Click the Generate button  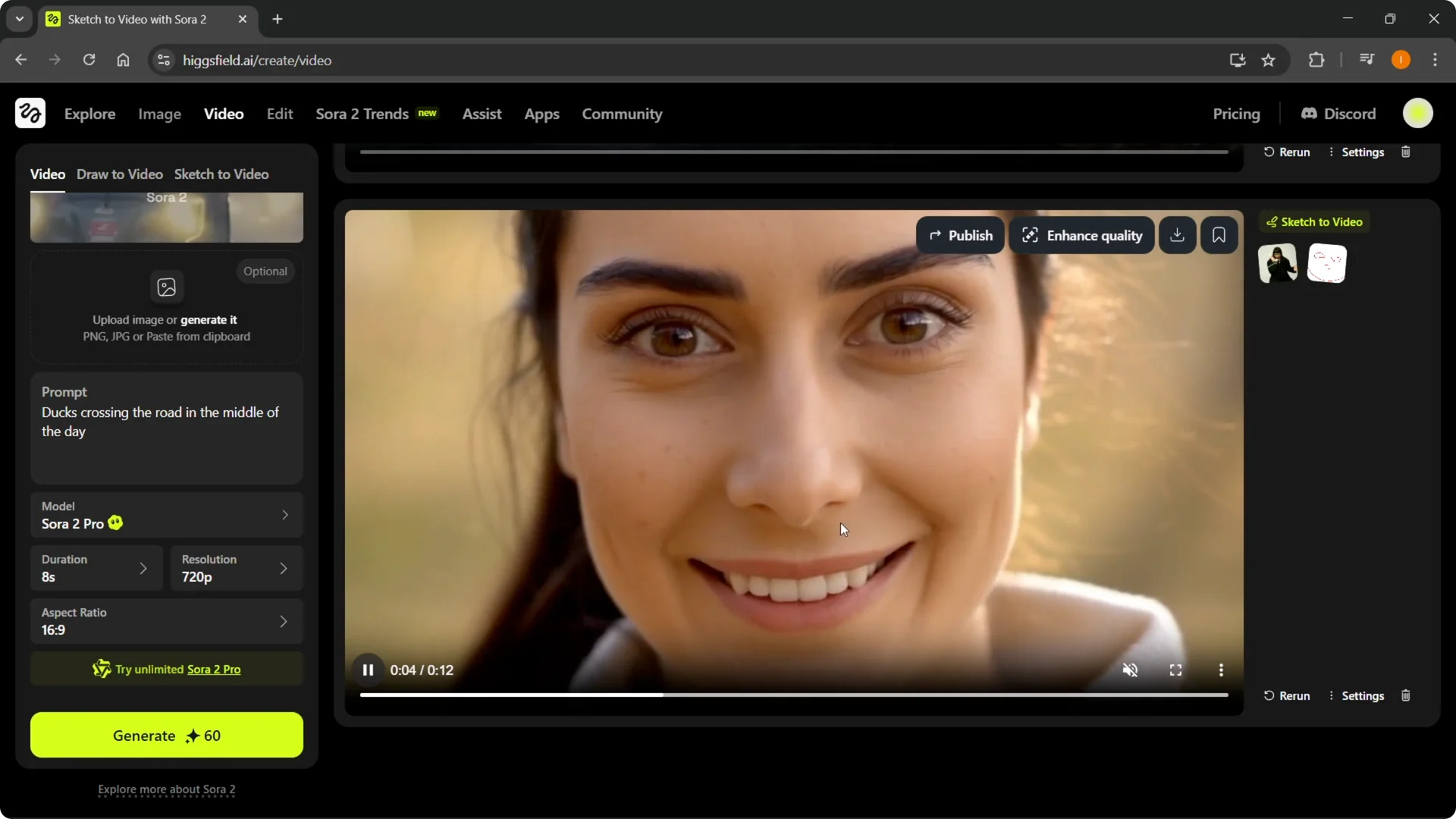click(166, 735)
